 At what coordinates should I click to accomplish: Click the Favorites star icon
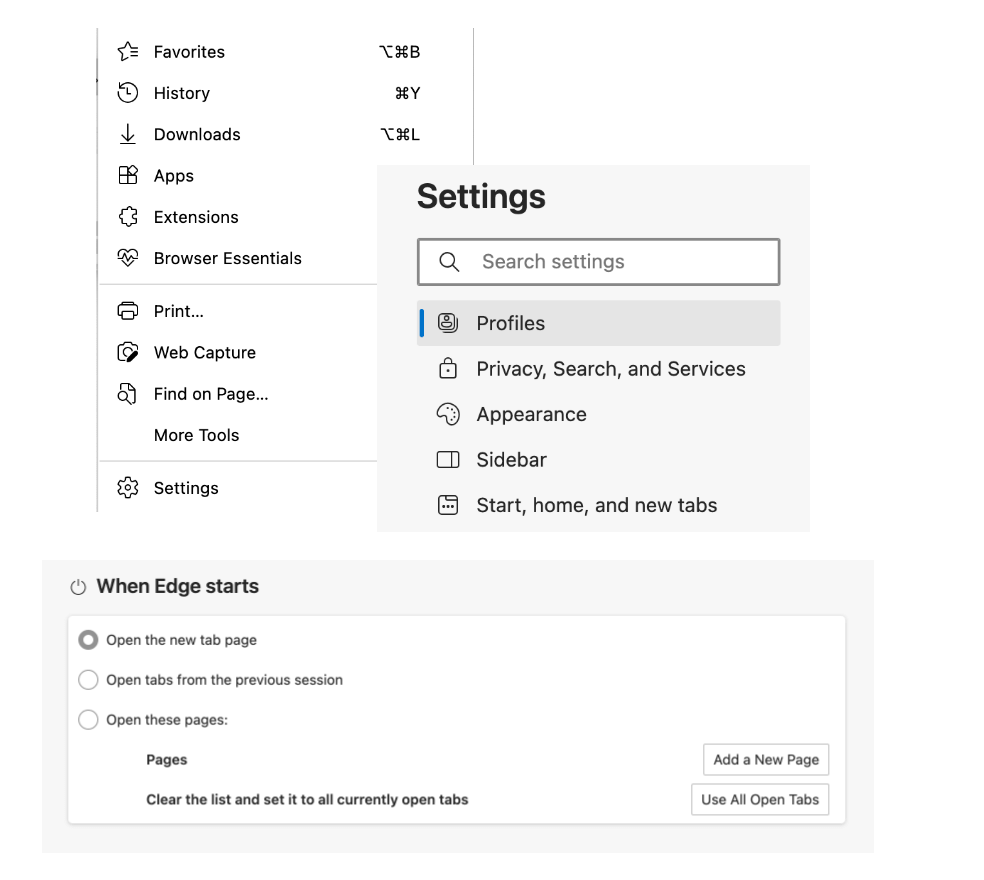click(127, 52)
